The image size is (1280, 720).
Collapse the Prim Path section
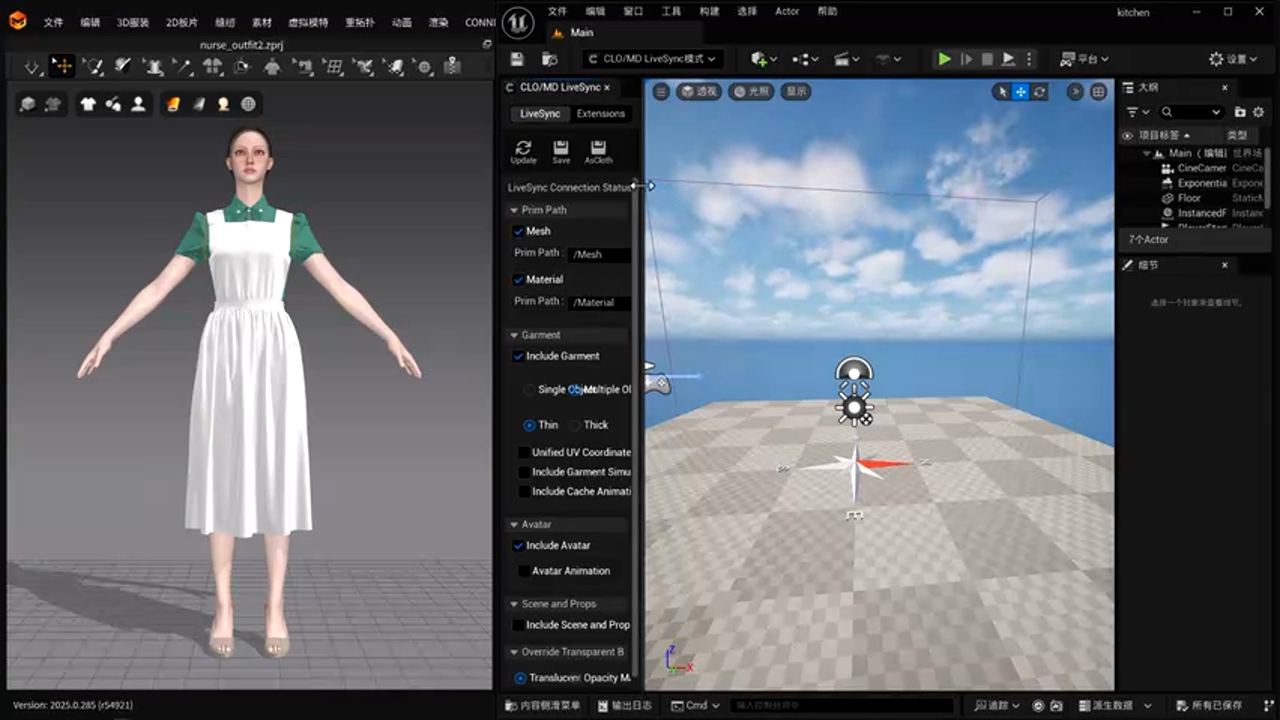point(514,210)
